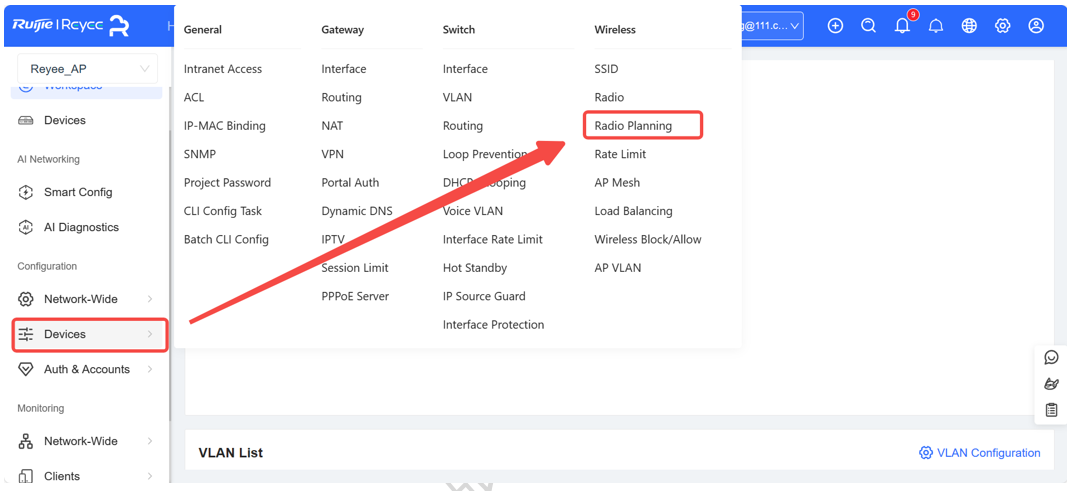The image size is (1067, 491).
Task: Expand the Auth & Accounts chevron
Action: pos(150,369)
